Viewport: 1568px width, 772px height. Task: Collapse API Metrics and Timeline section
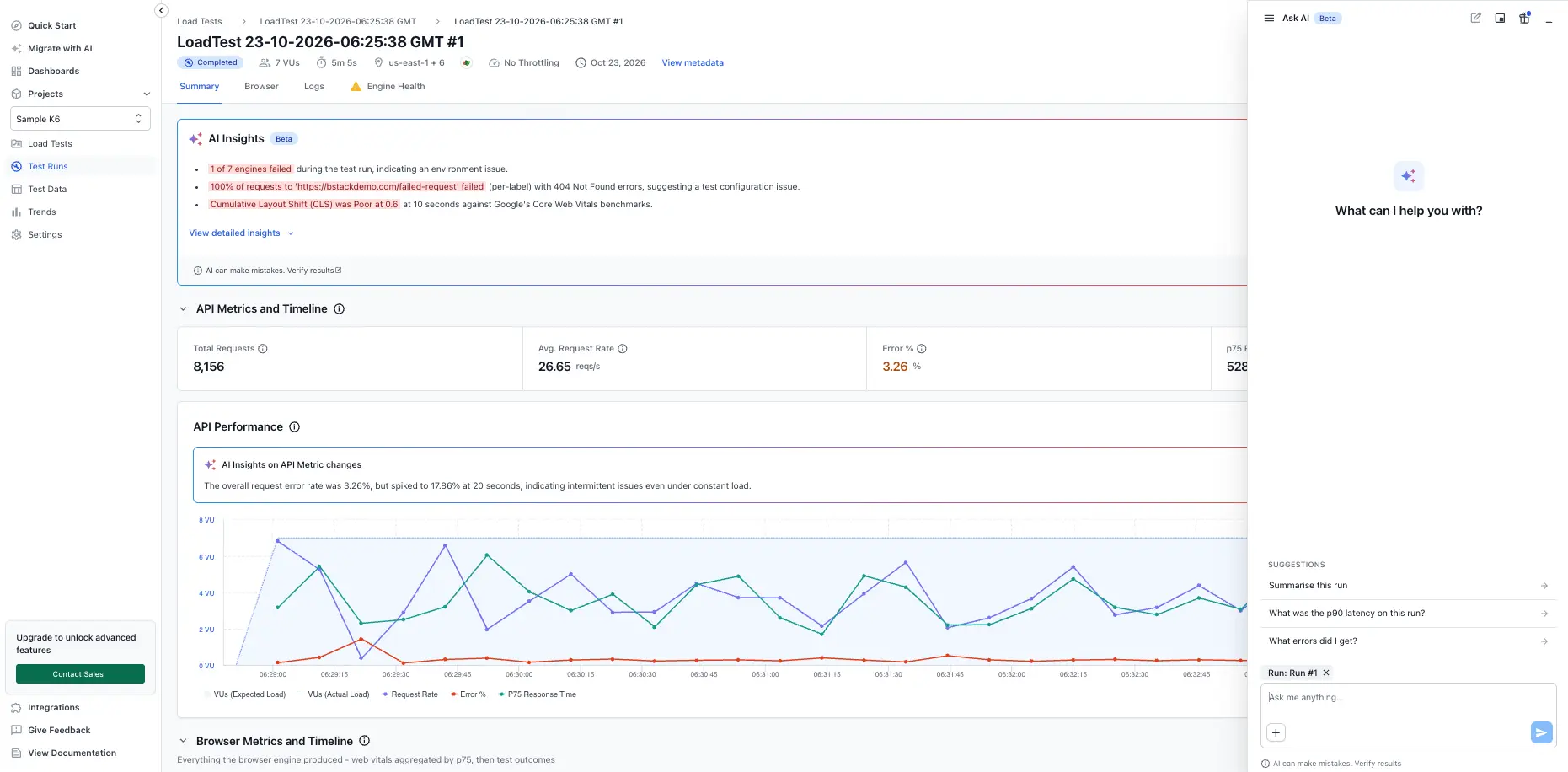click(x=183, y=309)
